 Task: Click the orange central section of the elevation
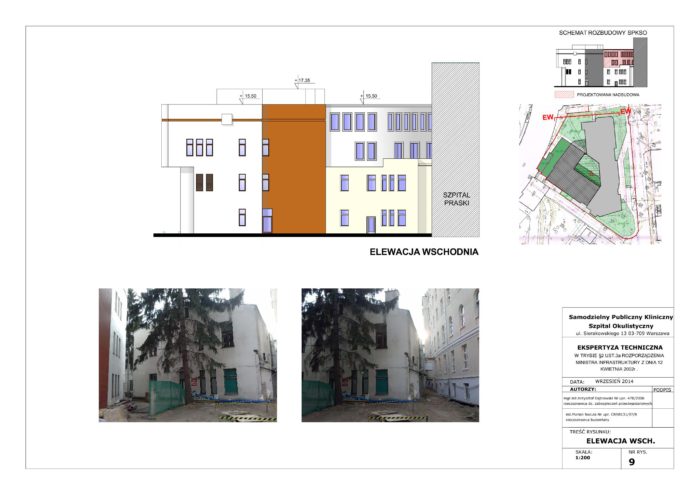(x=294, y=169)
